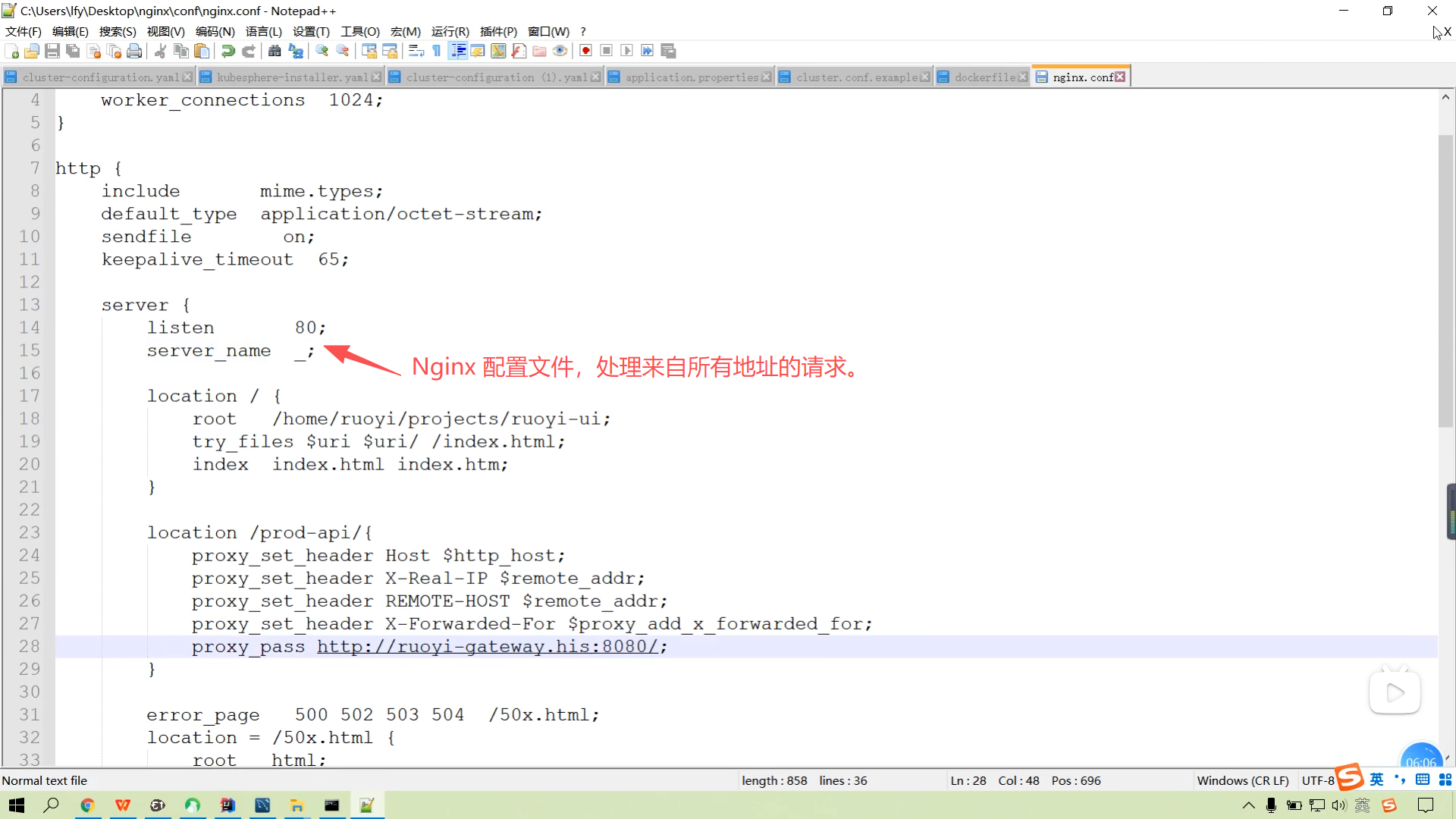This screenshot has width=1456, height=819.
Task: Toggle Show All Characters pilcrow icon
Action: [x=437, y=51]
